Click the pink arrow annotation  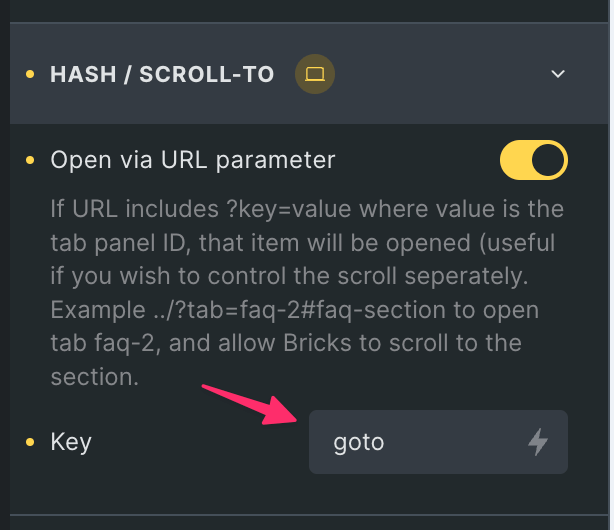(x=249, y=403)
